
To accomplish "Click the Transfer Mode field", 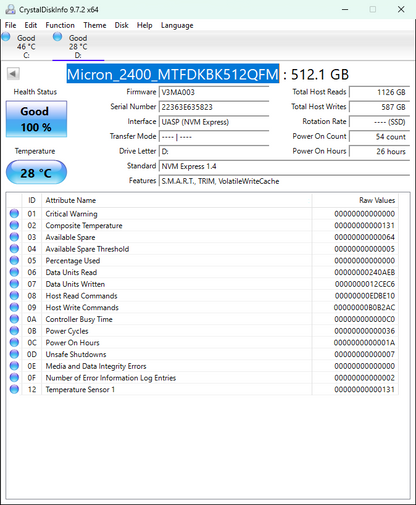I will tap(214, 137).
